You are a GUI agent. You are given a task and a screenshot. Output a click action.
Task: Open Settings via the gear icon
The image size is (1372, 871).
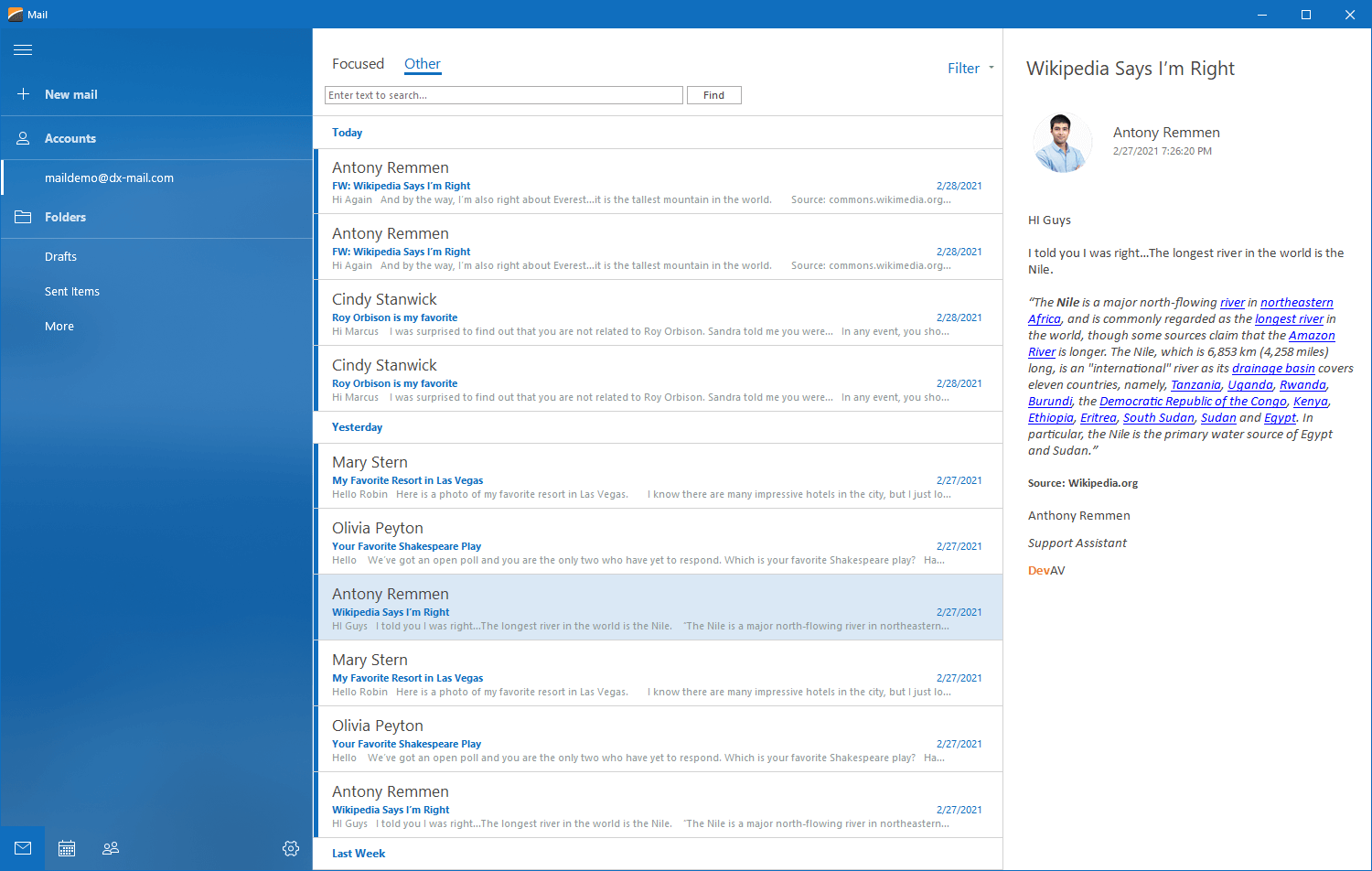(291, 848)
